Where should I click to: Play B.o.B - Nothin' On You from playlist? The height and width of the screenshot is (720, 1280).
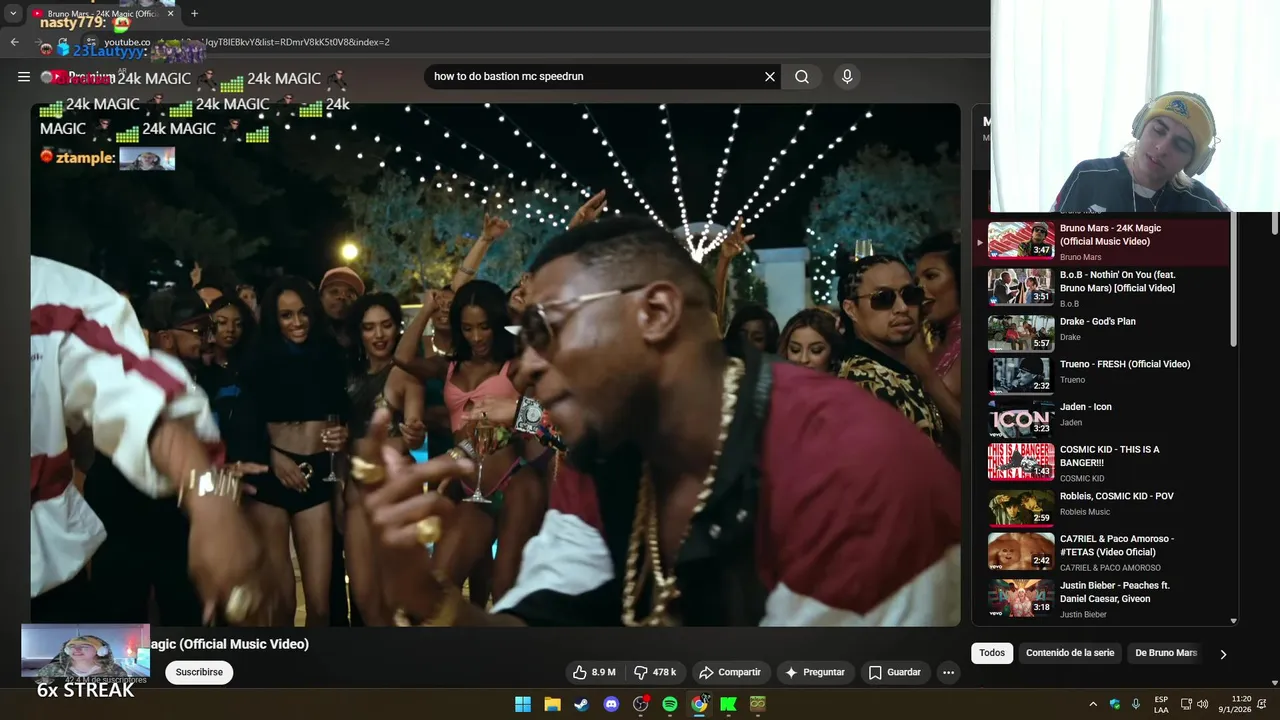1104,287
